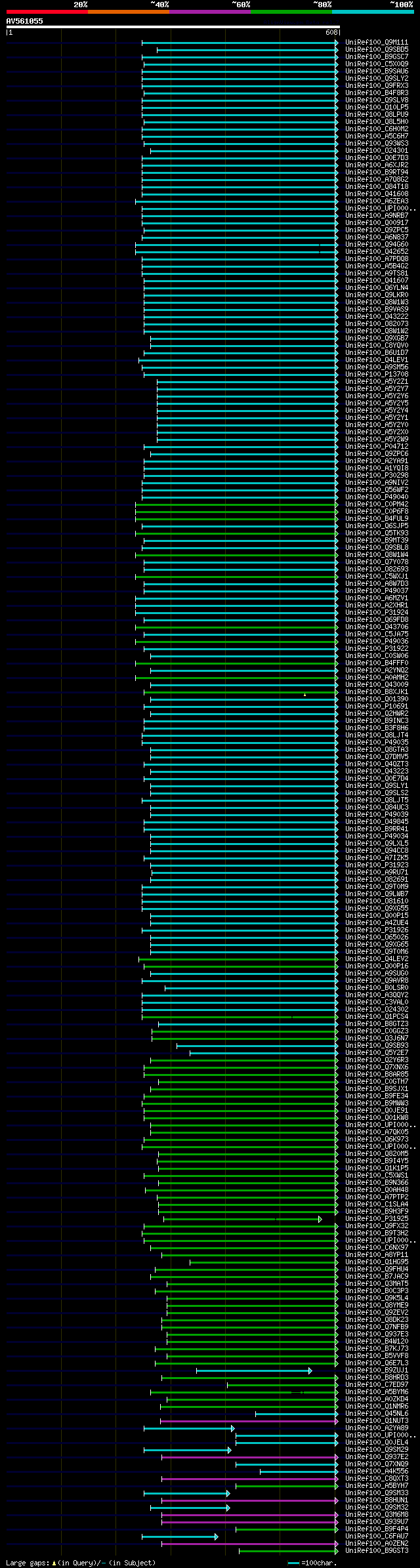Viewport: 420px width, 1568px height.
Task: Select the UniRef100_C5WXJ1 hit label
Action: [x=377, y=576]
